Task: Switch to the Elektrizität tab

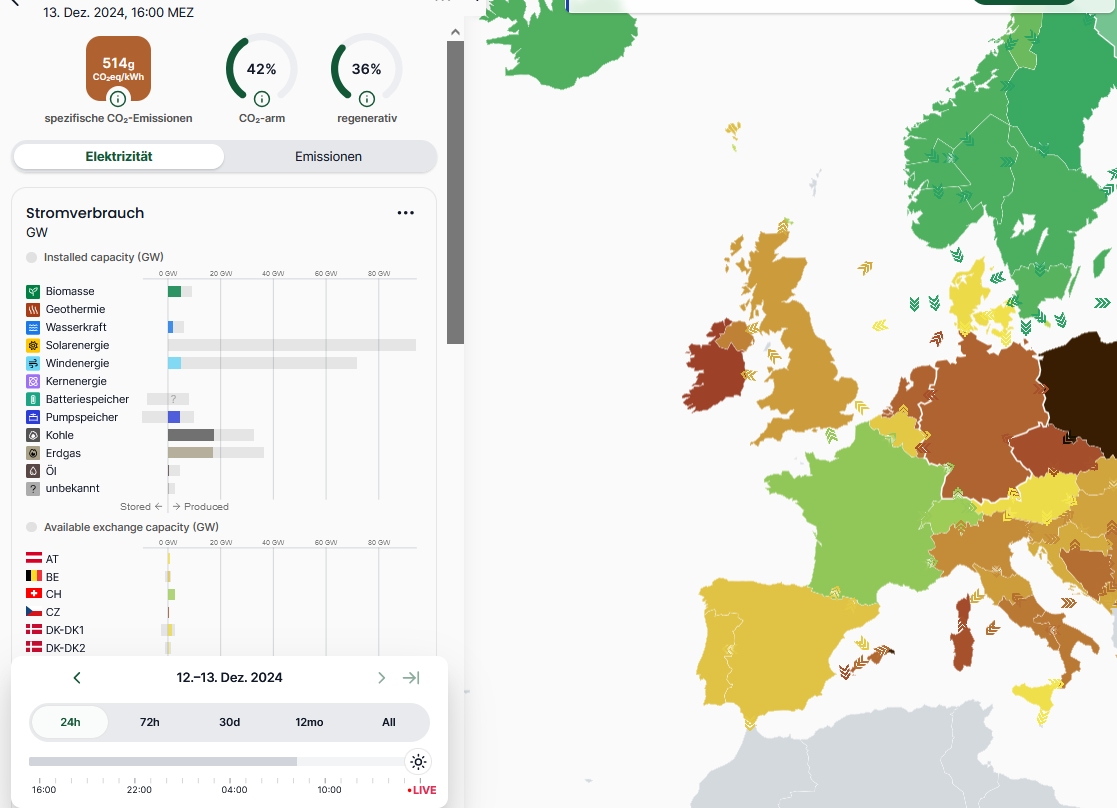Action: [x=119, y=157]
